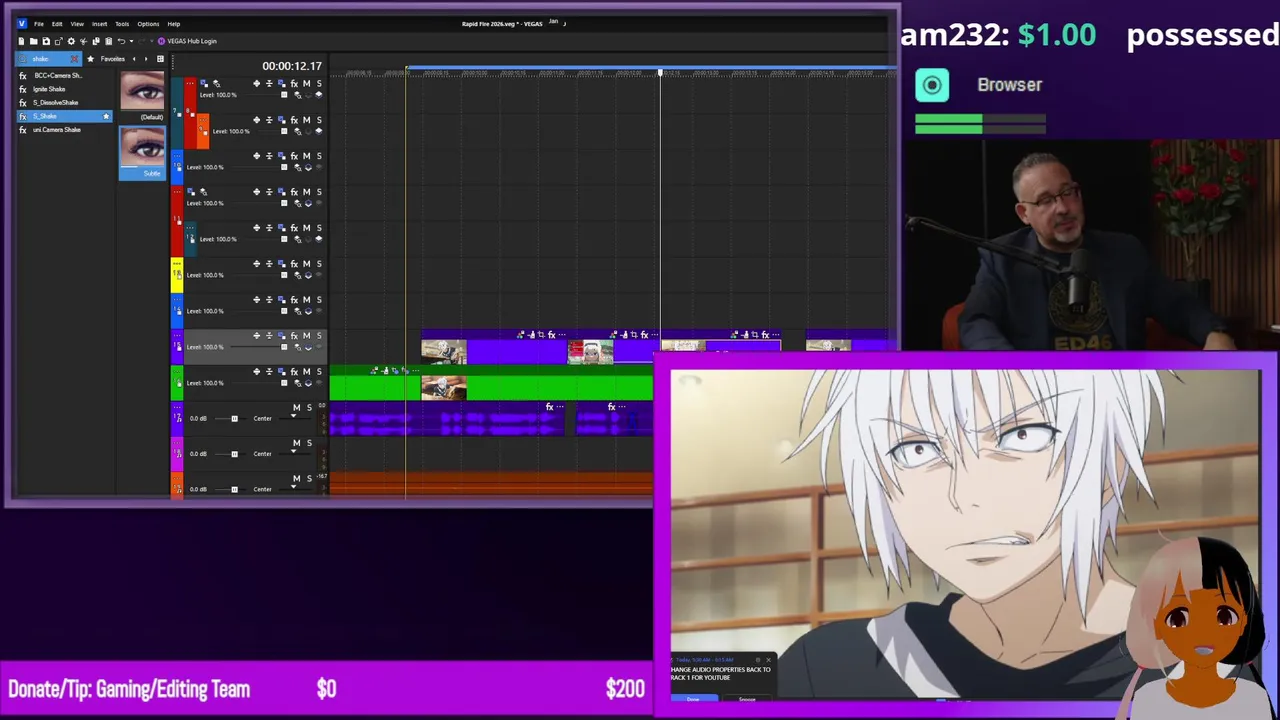Image resolution: width=1280 pixels, height=720 pixels.
Task: Open the Undo history dropdown arrow
Action: click(131, 41)
